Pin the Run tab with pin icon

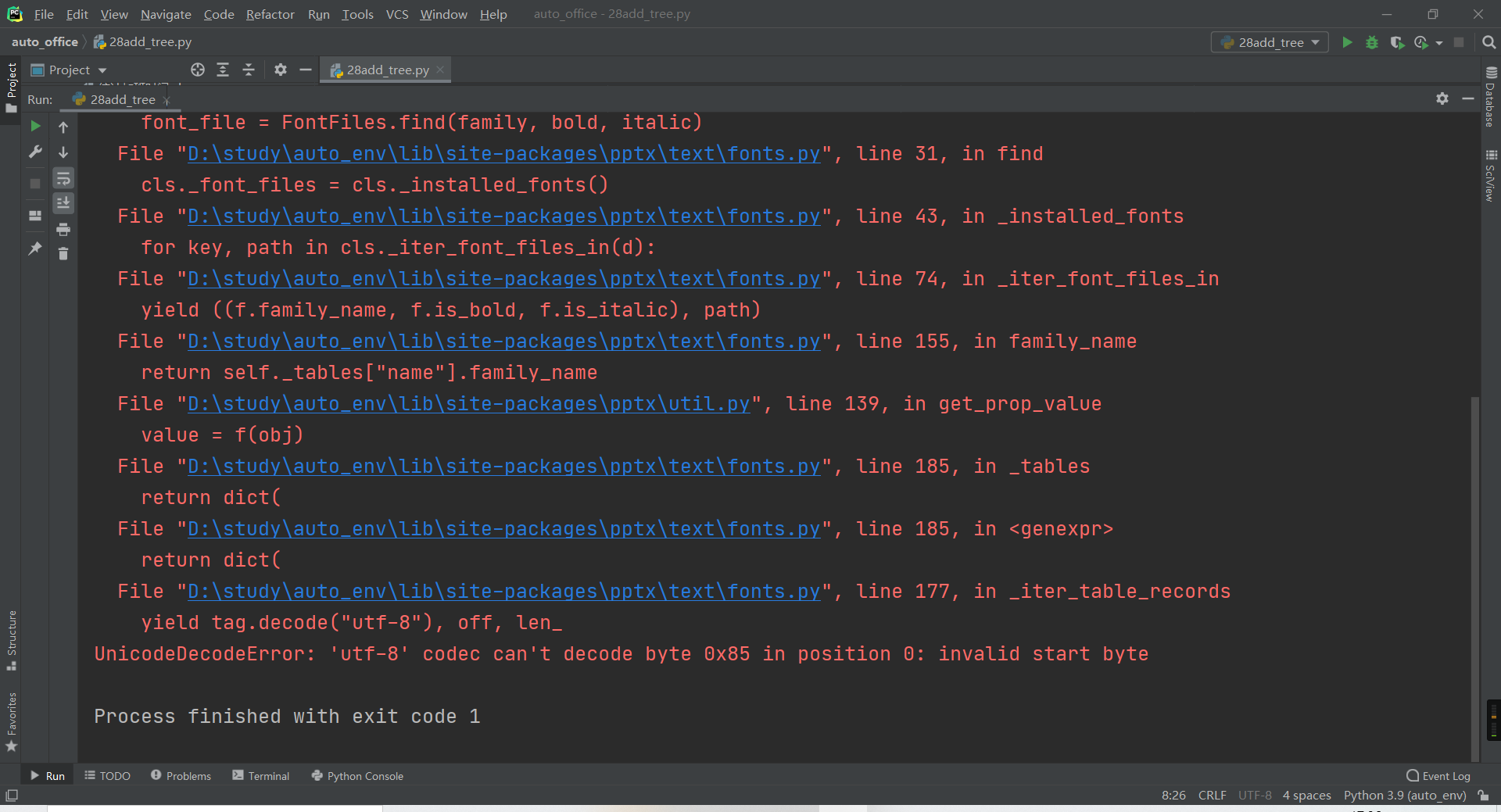click(35, 249)
